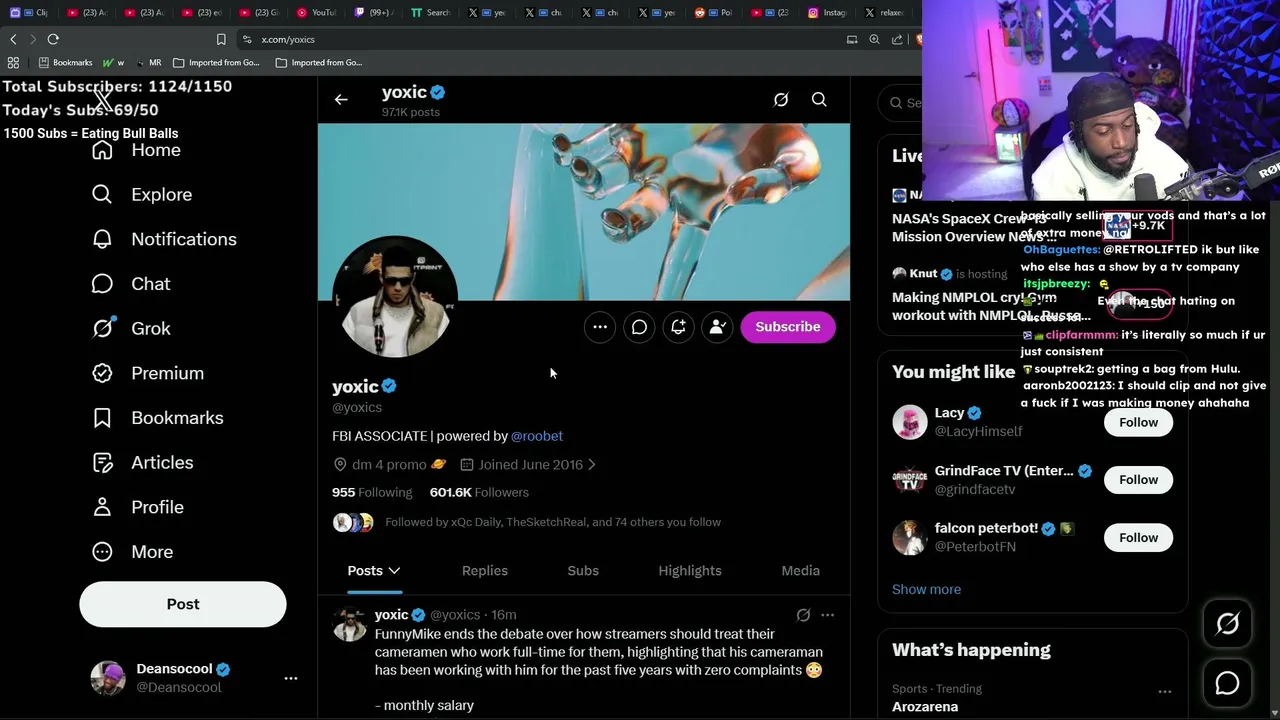The image size is (1280, 720).
Task: Open the Arozarena trending topic
Action: coord(925,707)
